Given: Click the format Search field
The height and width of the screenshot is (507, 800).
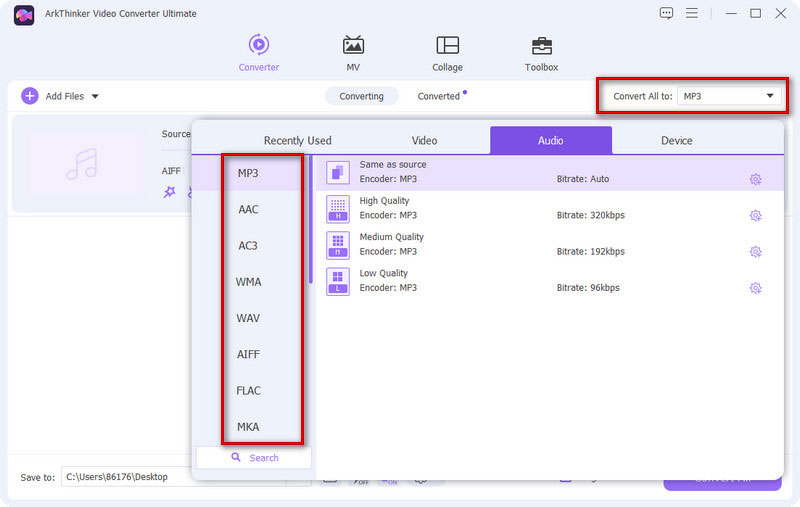Looking at the screenshot, I should tap(254, 458).
